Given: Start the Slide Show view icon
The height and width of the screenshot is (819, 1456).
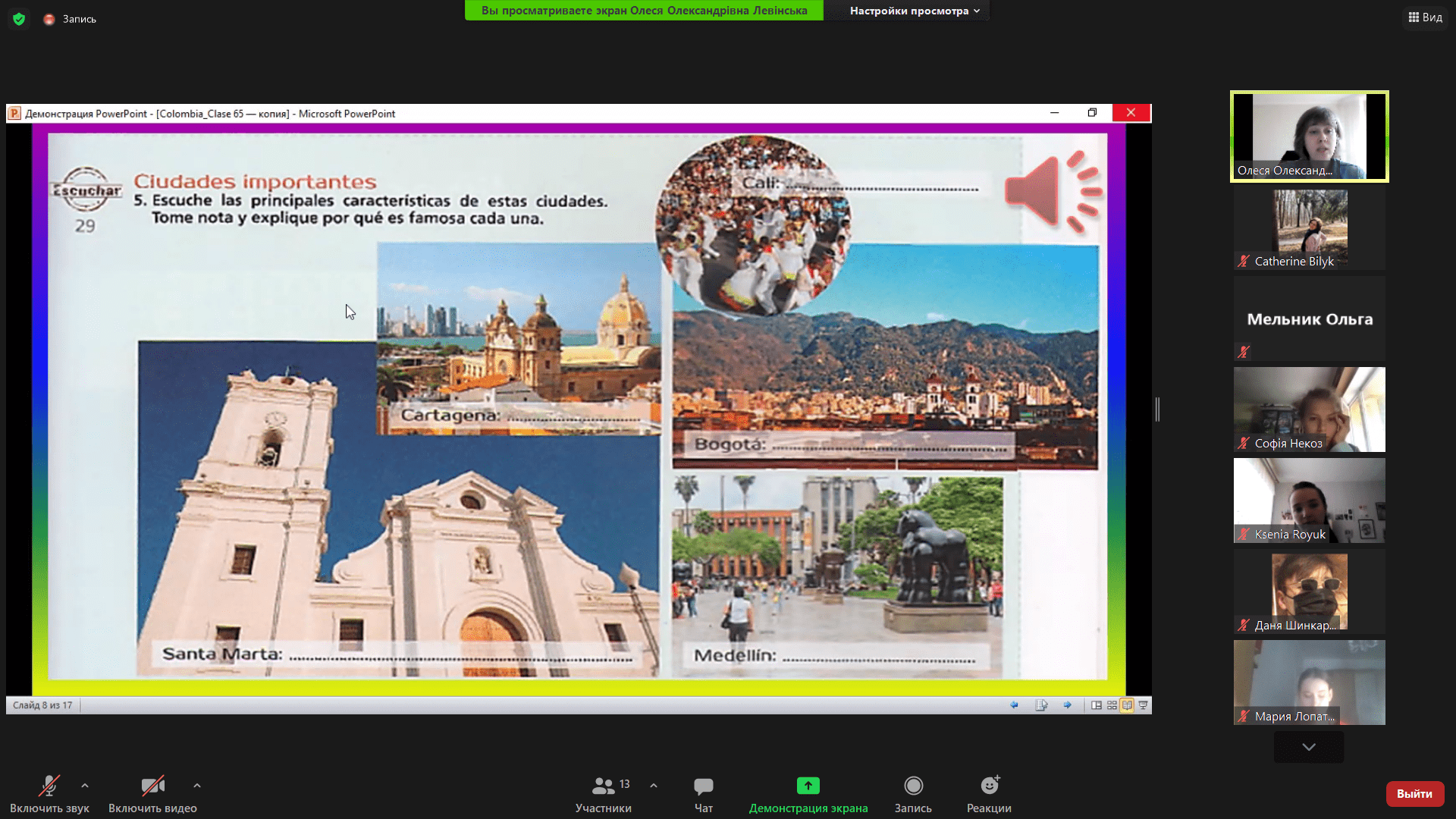Looking at the screenshot, I should pos(1143,705).
